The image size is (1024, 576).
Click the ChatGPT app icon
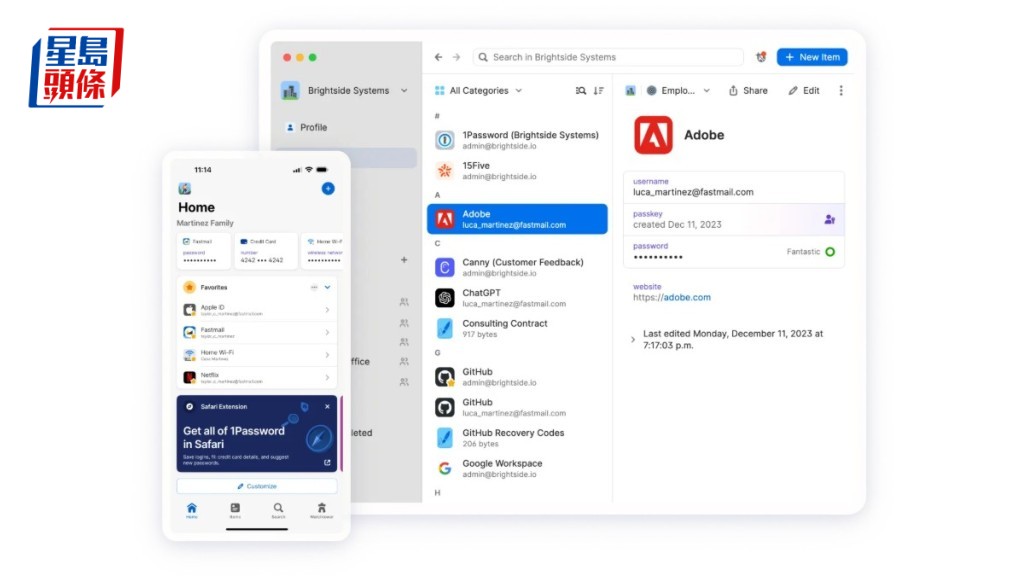tap(445, 298)
